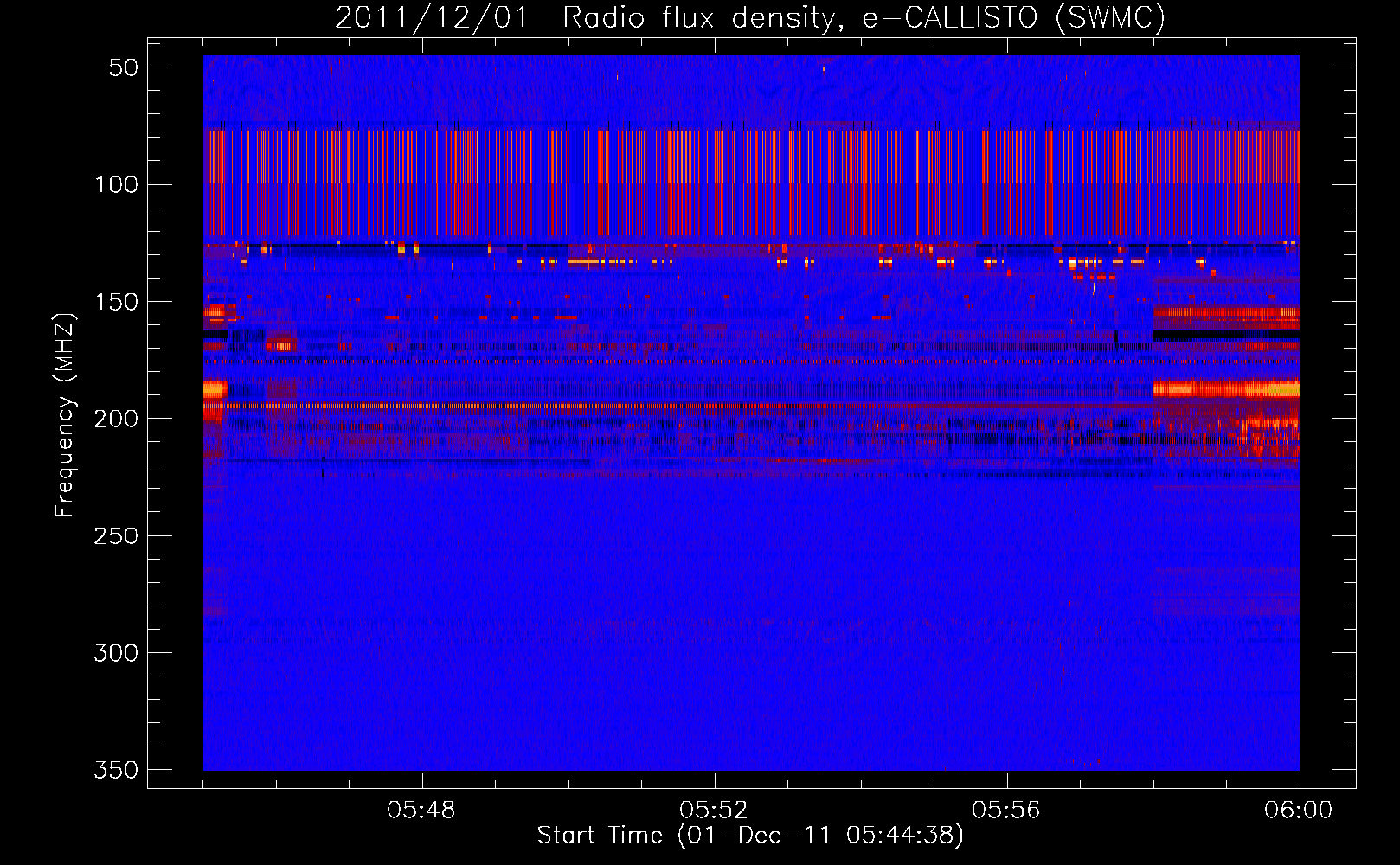The width and height of the screenshot is (1400, 865).
Task: Select the 06:00 time tick label
Action: pyautogui.click(x=1298, y=811)
